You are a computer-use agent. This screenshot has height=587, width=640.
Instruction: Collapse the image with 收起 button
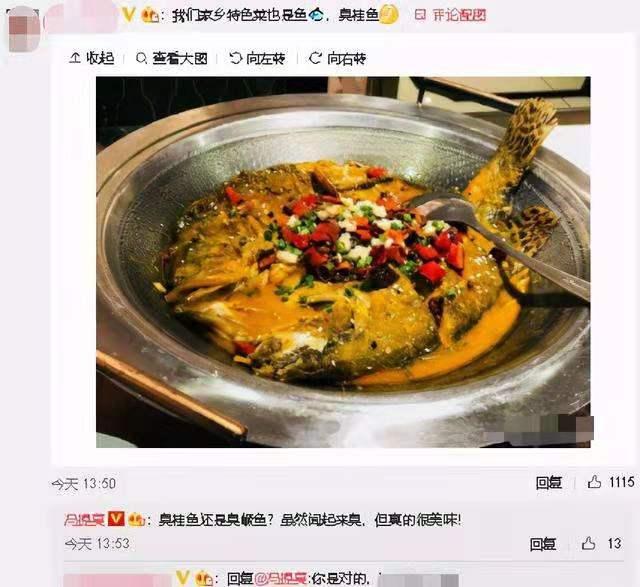[x=92, y=58]
